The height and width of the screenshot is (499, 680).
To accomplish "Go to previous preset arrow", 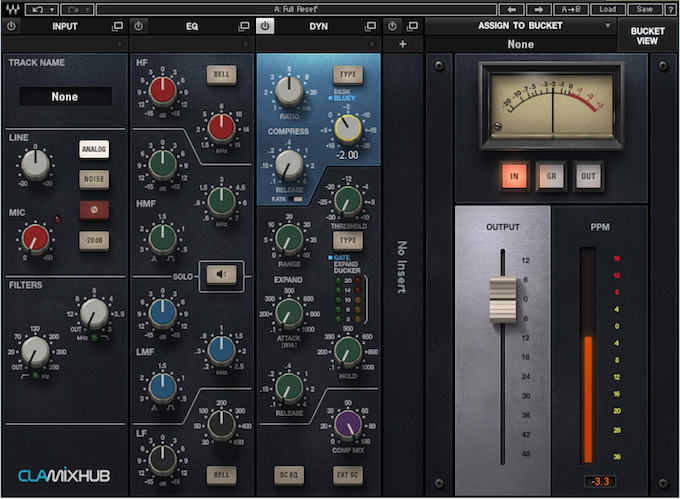I will click(512, 9).
